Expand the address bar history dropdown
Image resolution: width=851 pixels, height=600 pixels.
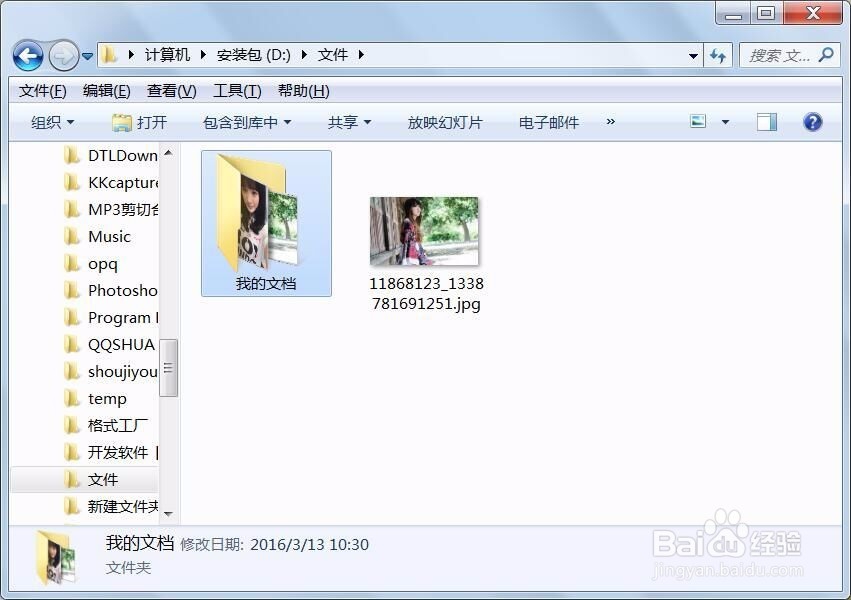[693, 55]
